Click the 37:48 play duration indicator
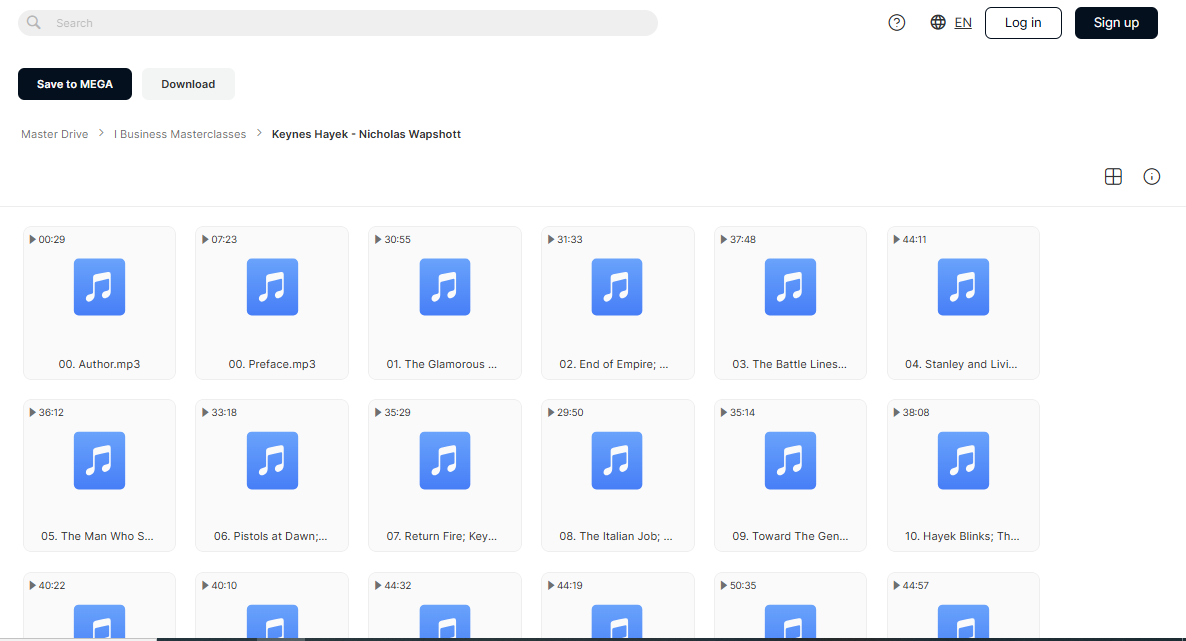The image size is (1186, 641). click(738, 239)
